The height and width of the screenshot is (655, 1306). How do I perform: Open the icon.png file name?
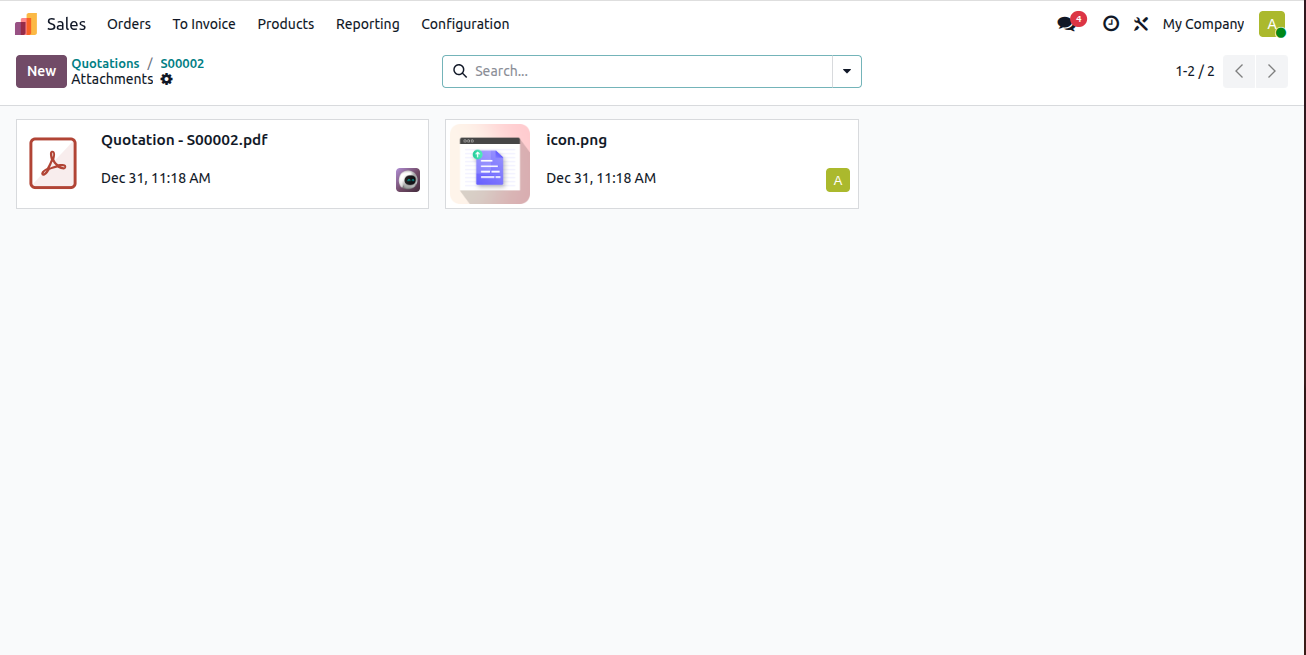[576, 140]
